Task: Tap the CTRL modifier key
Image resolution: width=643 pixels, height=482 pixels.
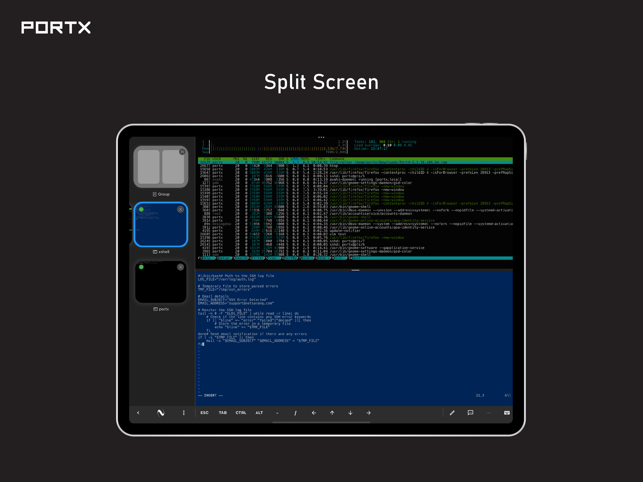Action: [x=241, y=413]
